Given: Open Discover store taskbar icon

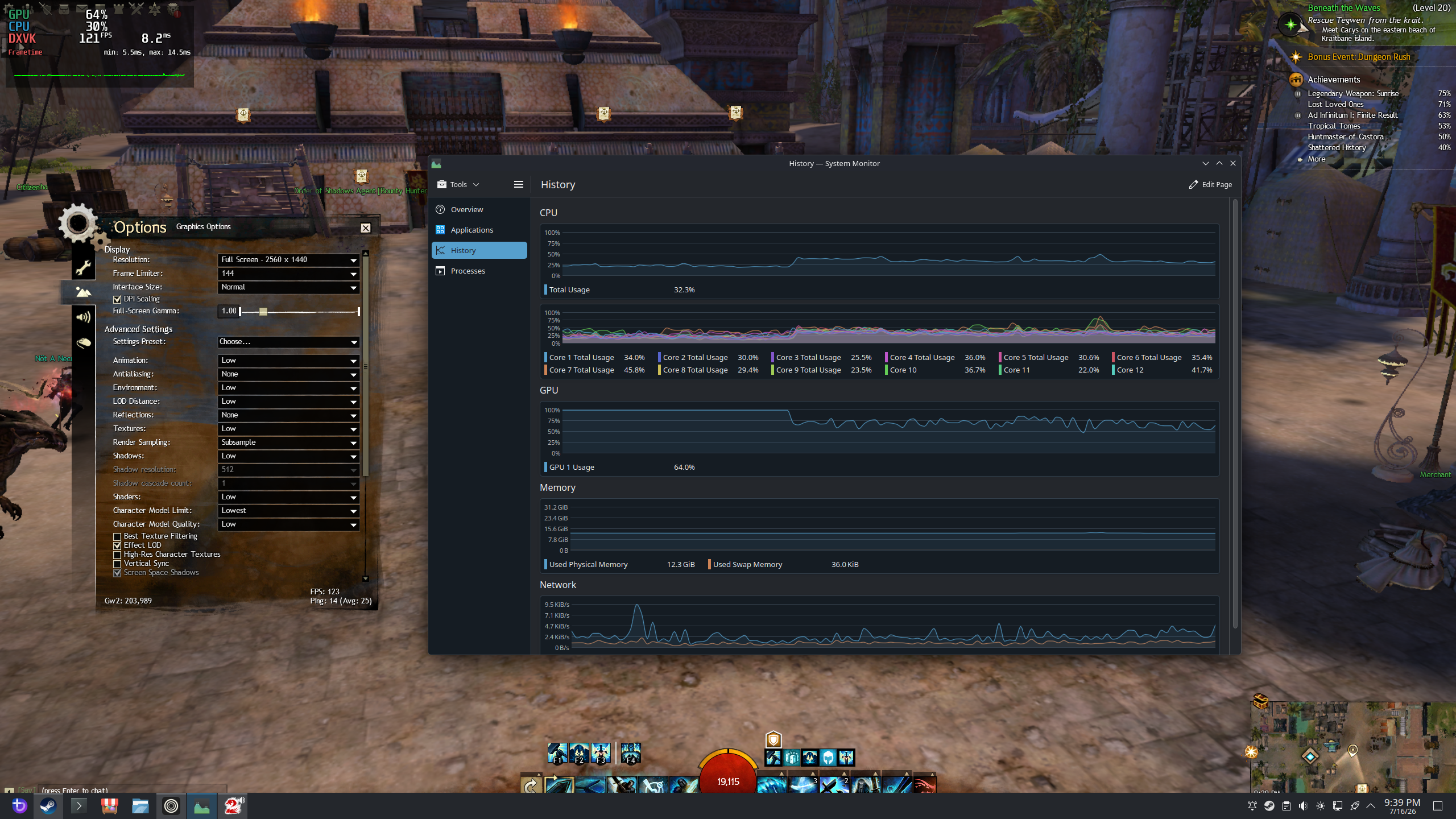Looking at the screenshot, I should click(x=109, y=806).
